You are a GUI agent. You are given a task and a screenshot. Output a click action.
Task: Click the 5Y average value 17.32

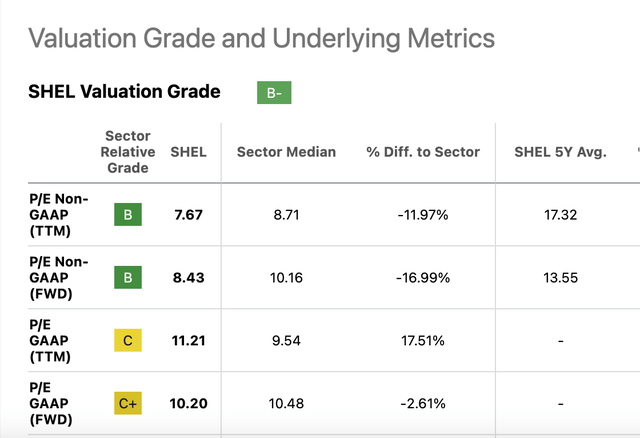(x=560, y=215)
